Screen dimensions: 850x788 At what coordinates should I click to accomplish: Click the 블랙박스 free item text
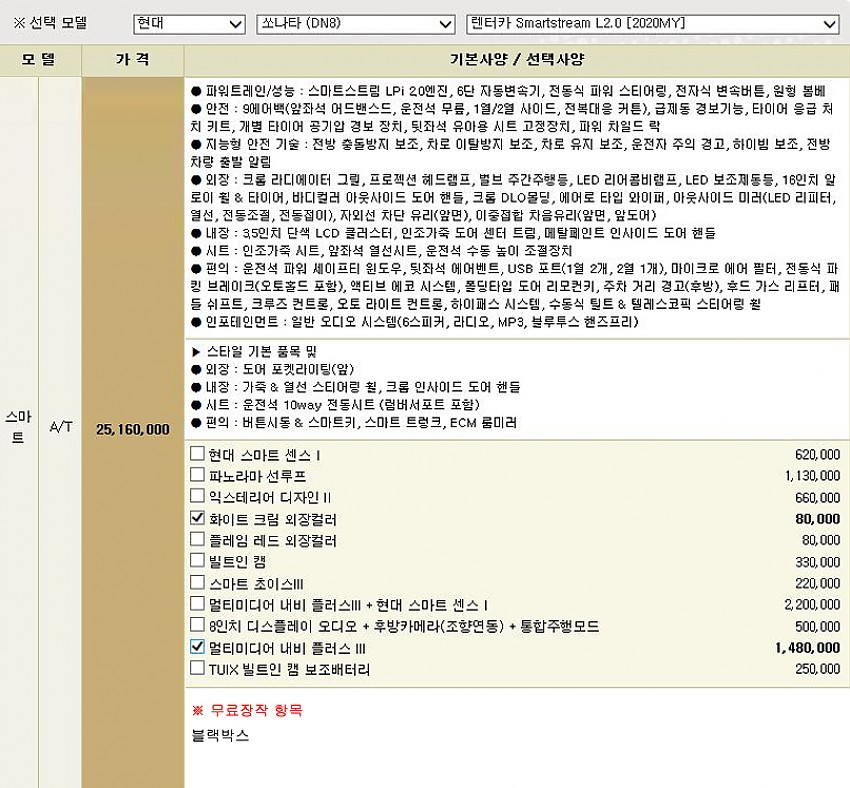tap(220, 736)
